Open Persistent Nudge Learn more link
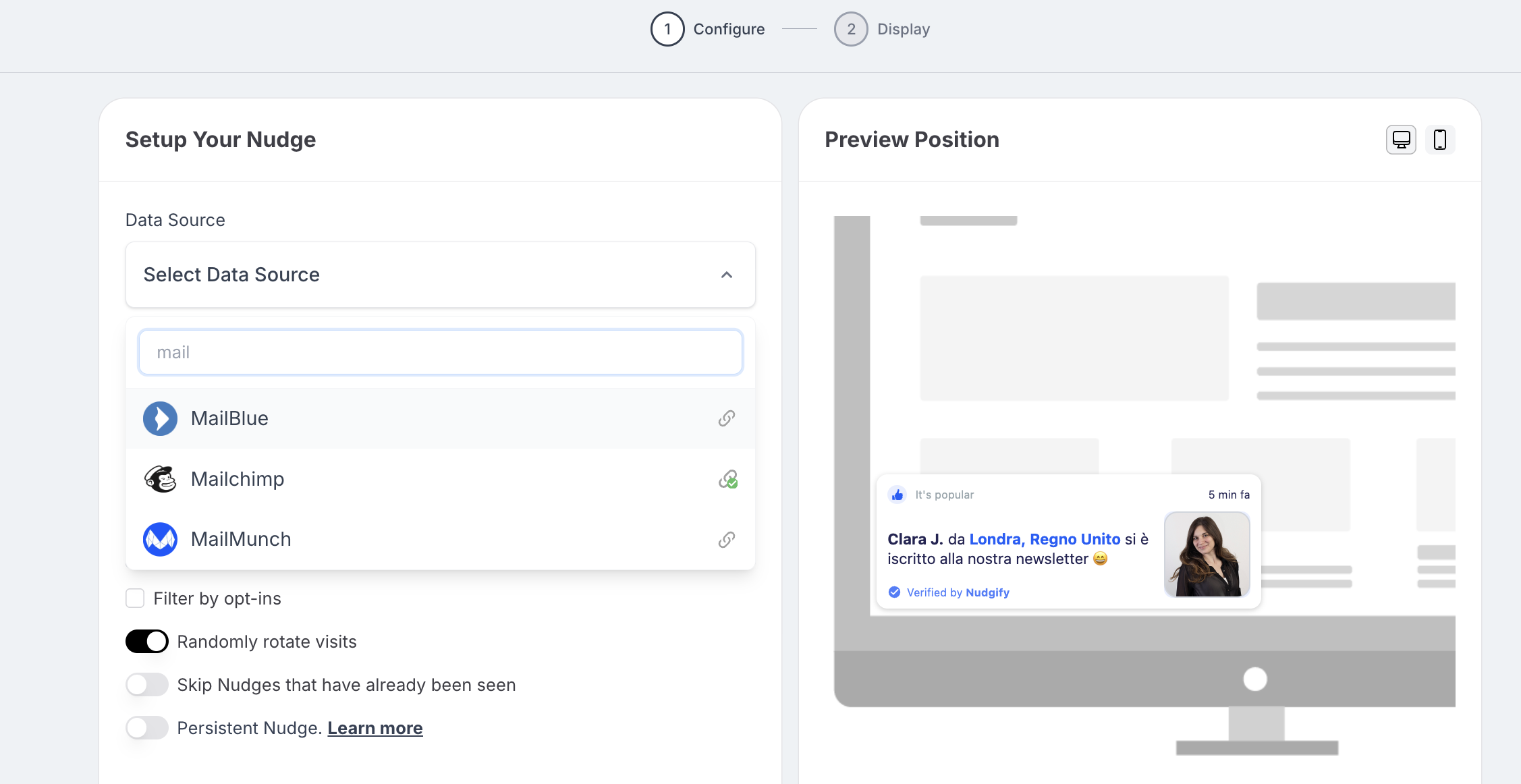The height and width of the screenshot is (784, 1521). pyautogui.click(x=375, y=728)
